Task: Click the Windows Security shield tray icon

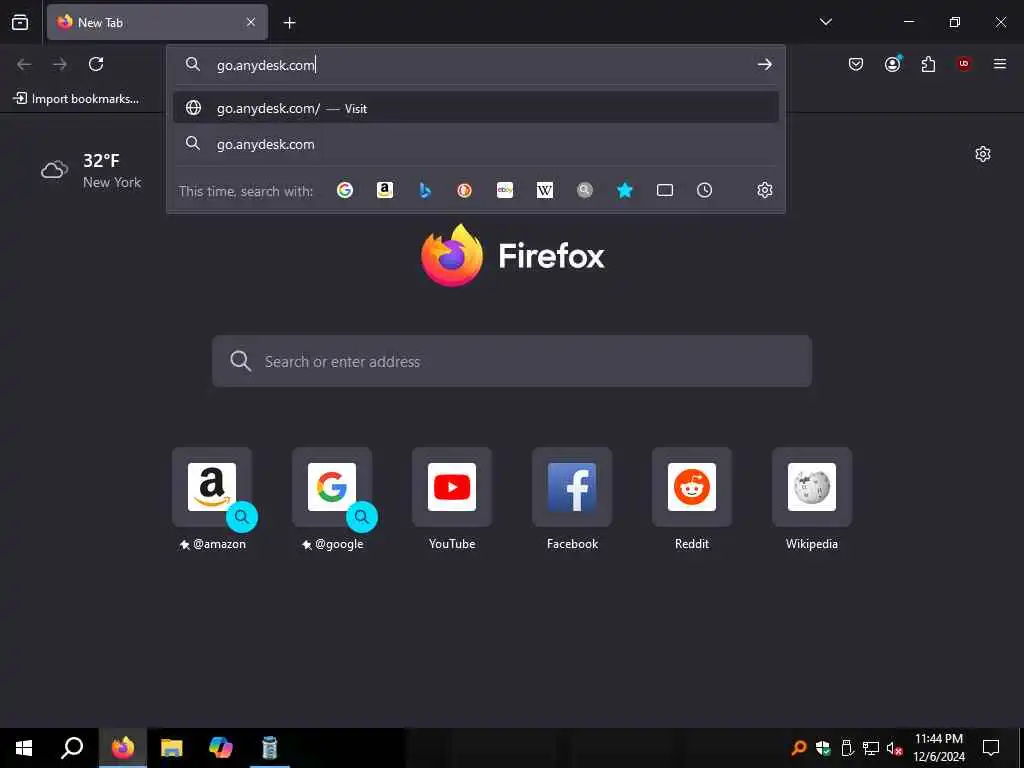Action: pyautogui.click(x=823, y=748)
